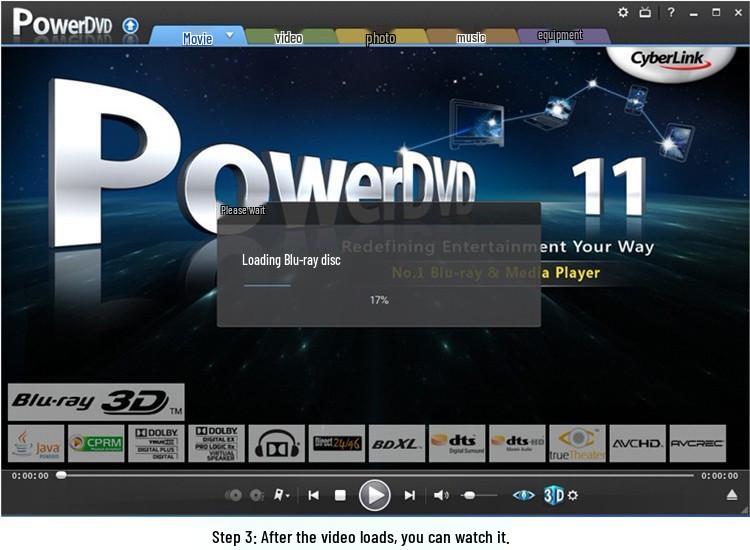750x550 pixels.
Task: Click the rotate-left disc icon
Action: (x=233, y=495)
